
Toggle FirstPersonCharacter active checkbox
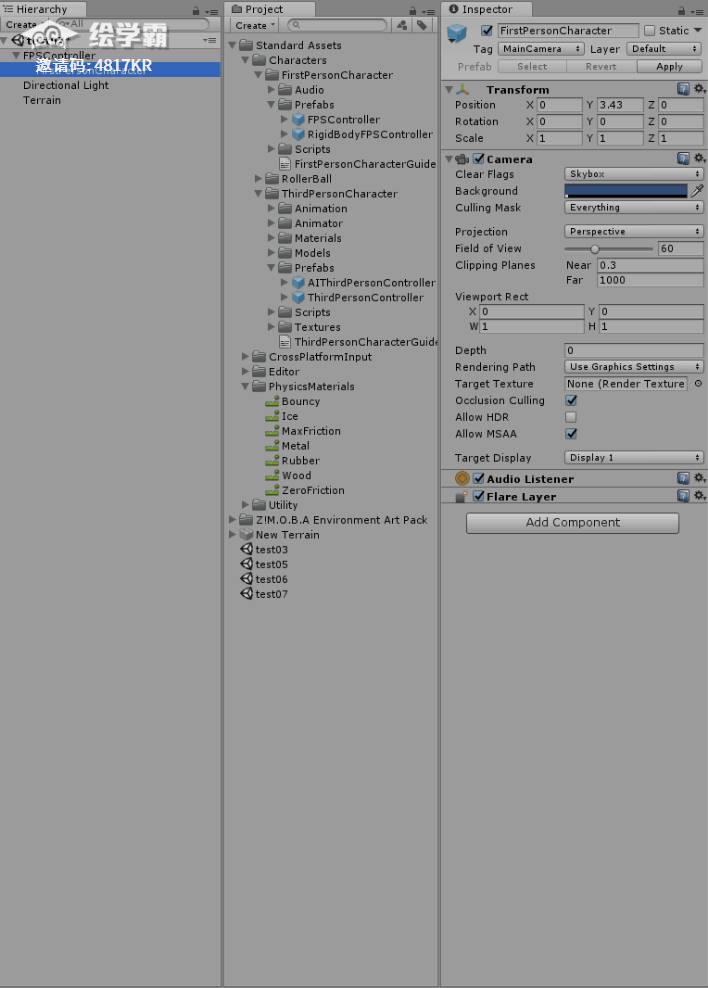coord(486,30)
